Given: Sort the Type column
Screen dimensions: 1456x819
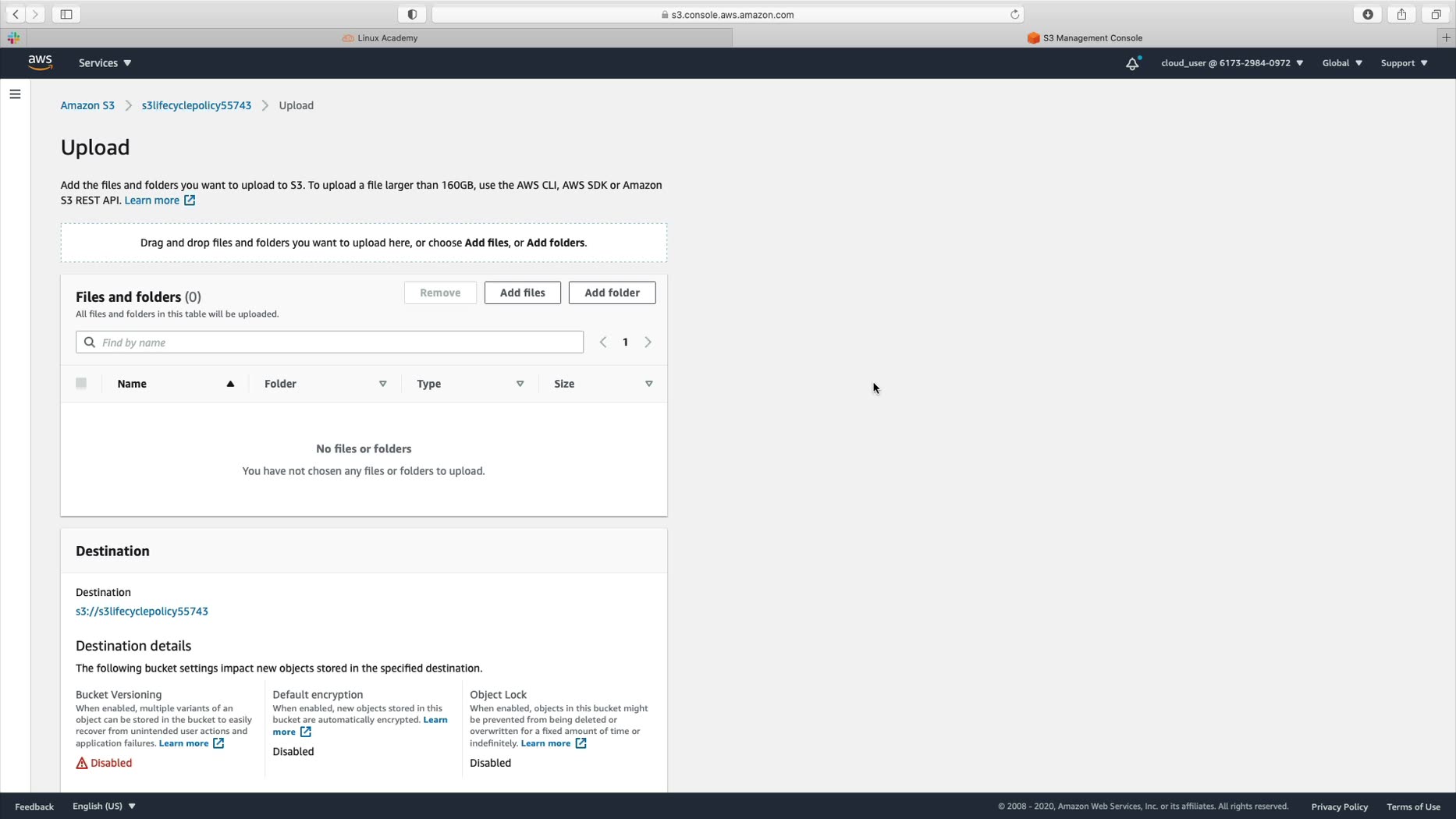Looking at the screenshot, I should point(520,384).
